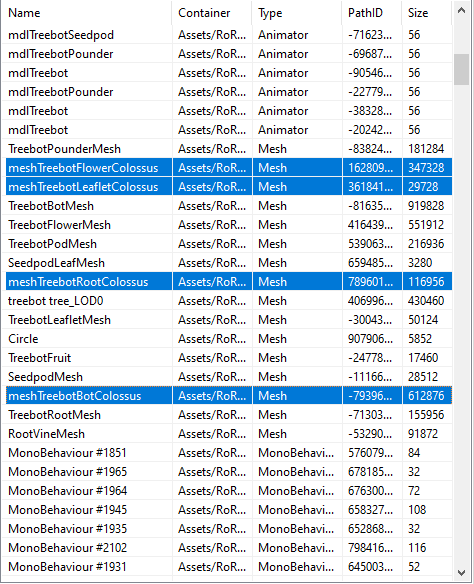Select the mdlTreebotSeedpod row

click(227, 35)
